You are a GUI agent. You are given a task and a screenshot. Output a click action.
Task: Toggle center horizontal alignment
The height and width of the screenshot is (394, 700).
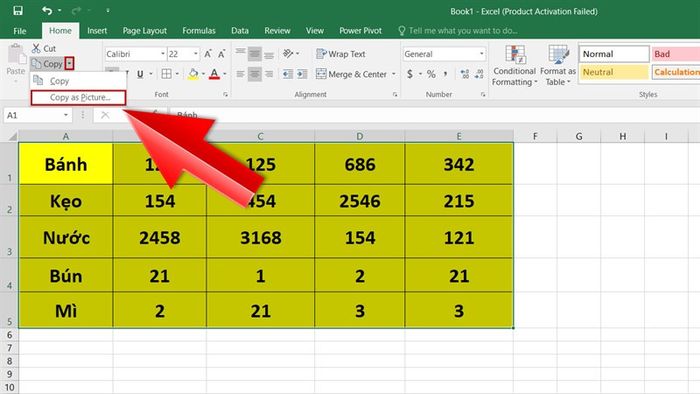tap(254, 74)
